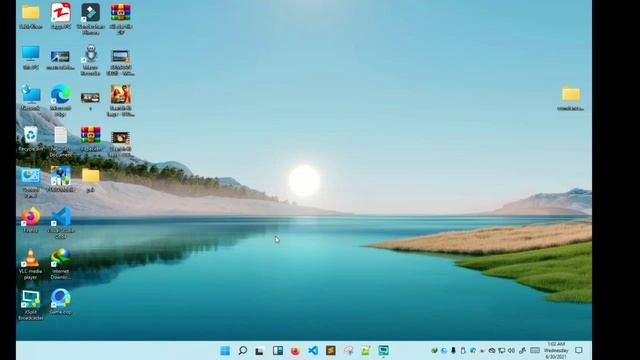Image resolution: width=640 pixels, height=360 pixels.
Task: Open the volume control in the system tray
Action: (x=511, y=351)
